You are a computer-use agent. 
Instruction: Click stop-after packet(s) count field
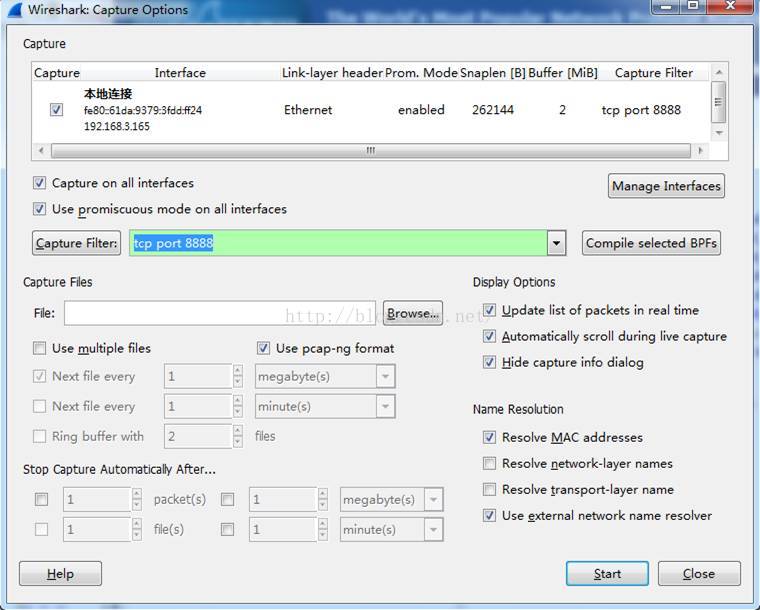pos(97,500)
